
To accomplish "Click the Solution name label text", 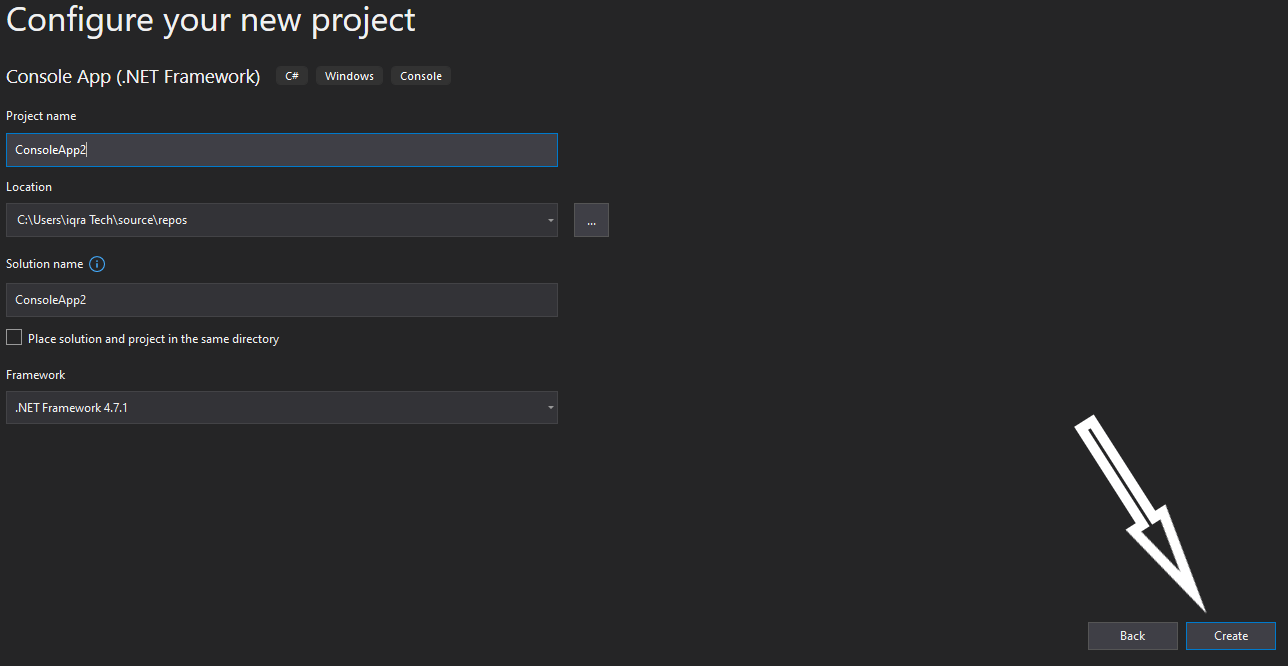I will (44, 264).
